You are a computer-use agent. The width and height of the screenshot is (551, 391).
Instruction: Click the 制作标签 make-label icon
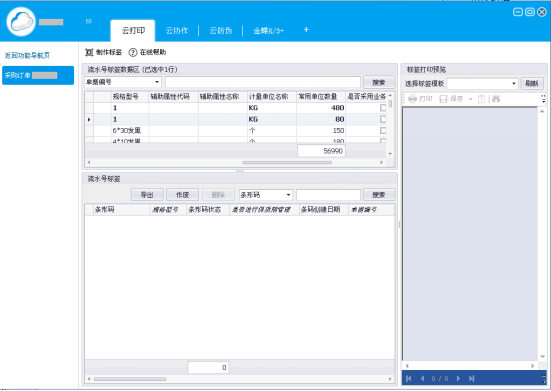pyautogui.click(x=89, y=53)
